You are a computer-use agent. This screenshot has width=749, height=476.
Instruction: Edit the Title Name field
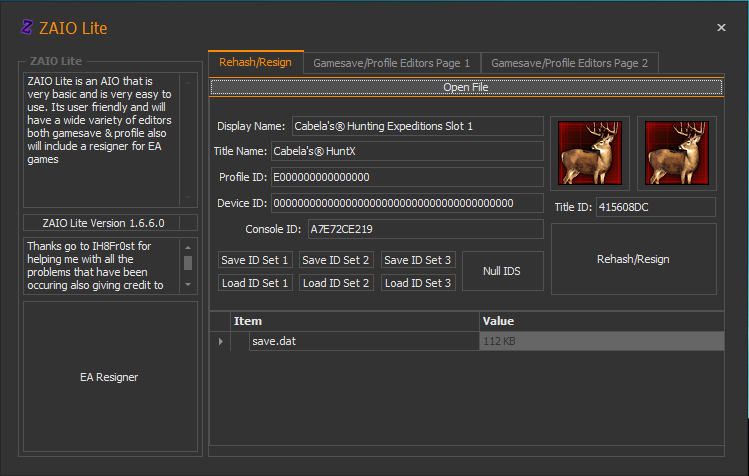(407, 151)
